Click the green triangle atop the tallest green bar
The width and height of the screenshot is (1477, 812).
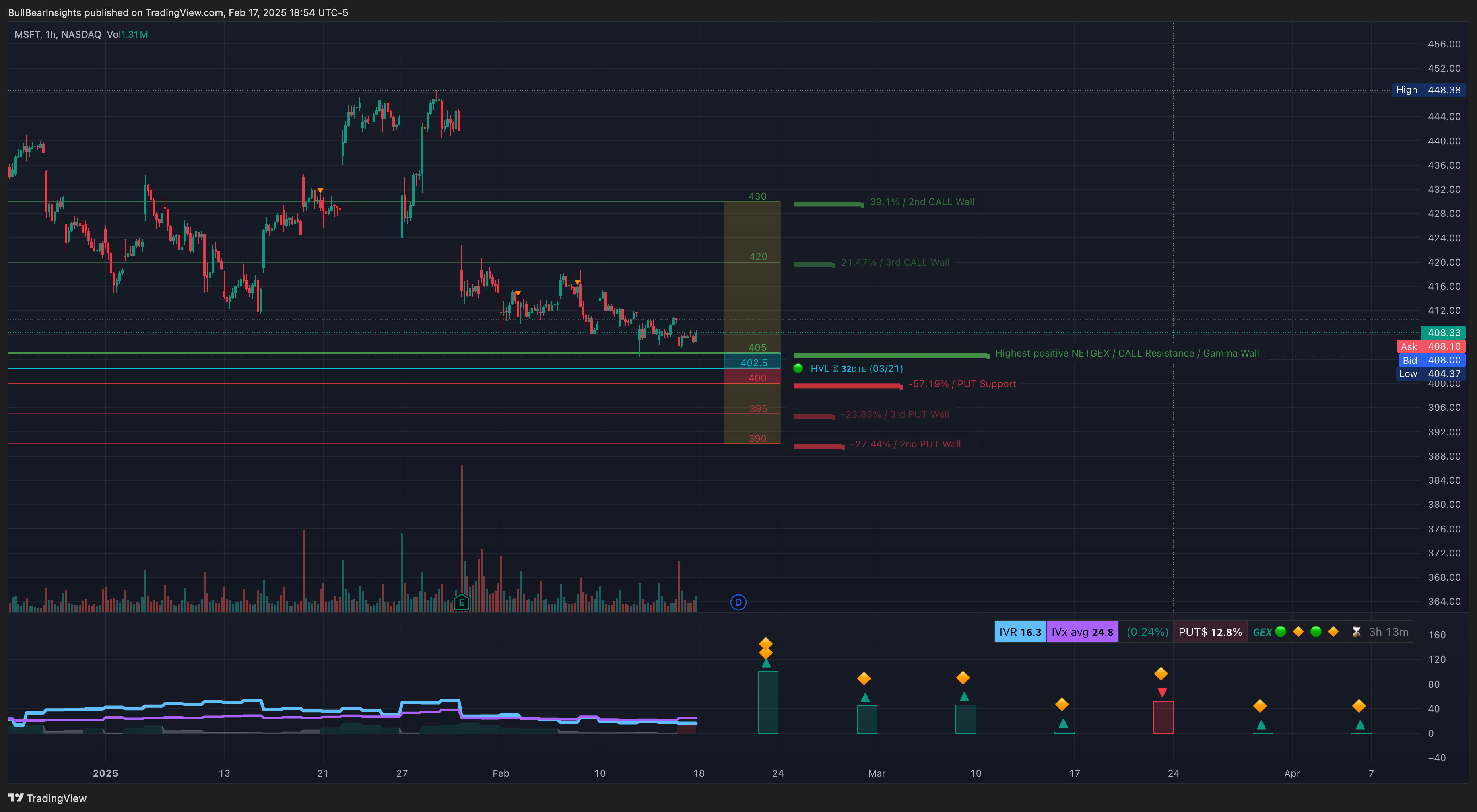click(x=766, y=663)
